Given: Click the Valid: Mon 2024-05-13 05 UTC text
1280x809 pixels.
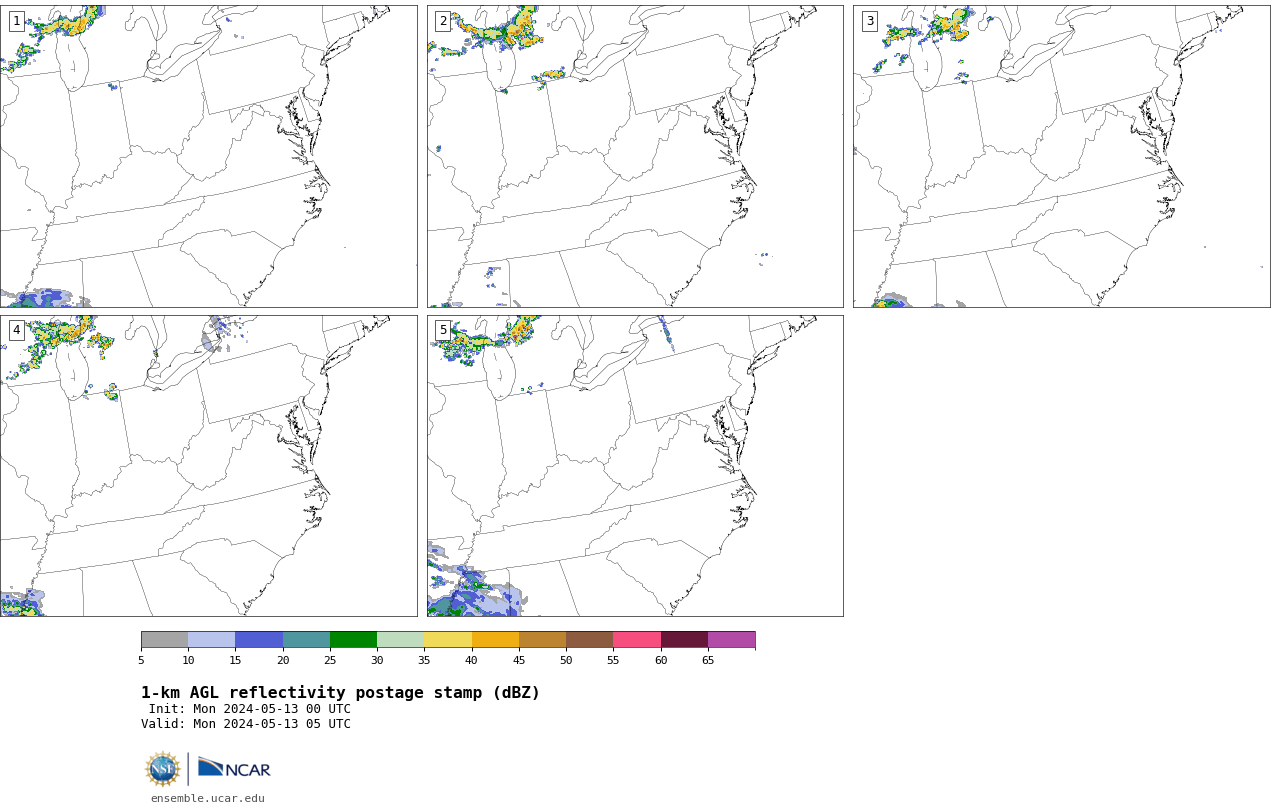Looking at the screenshot, I should 246,724.
